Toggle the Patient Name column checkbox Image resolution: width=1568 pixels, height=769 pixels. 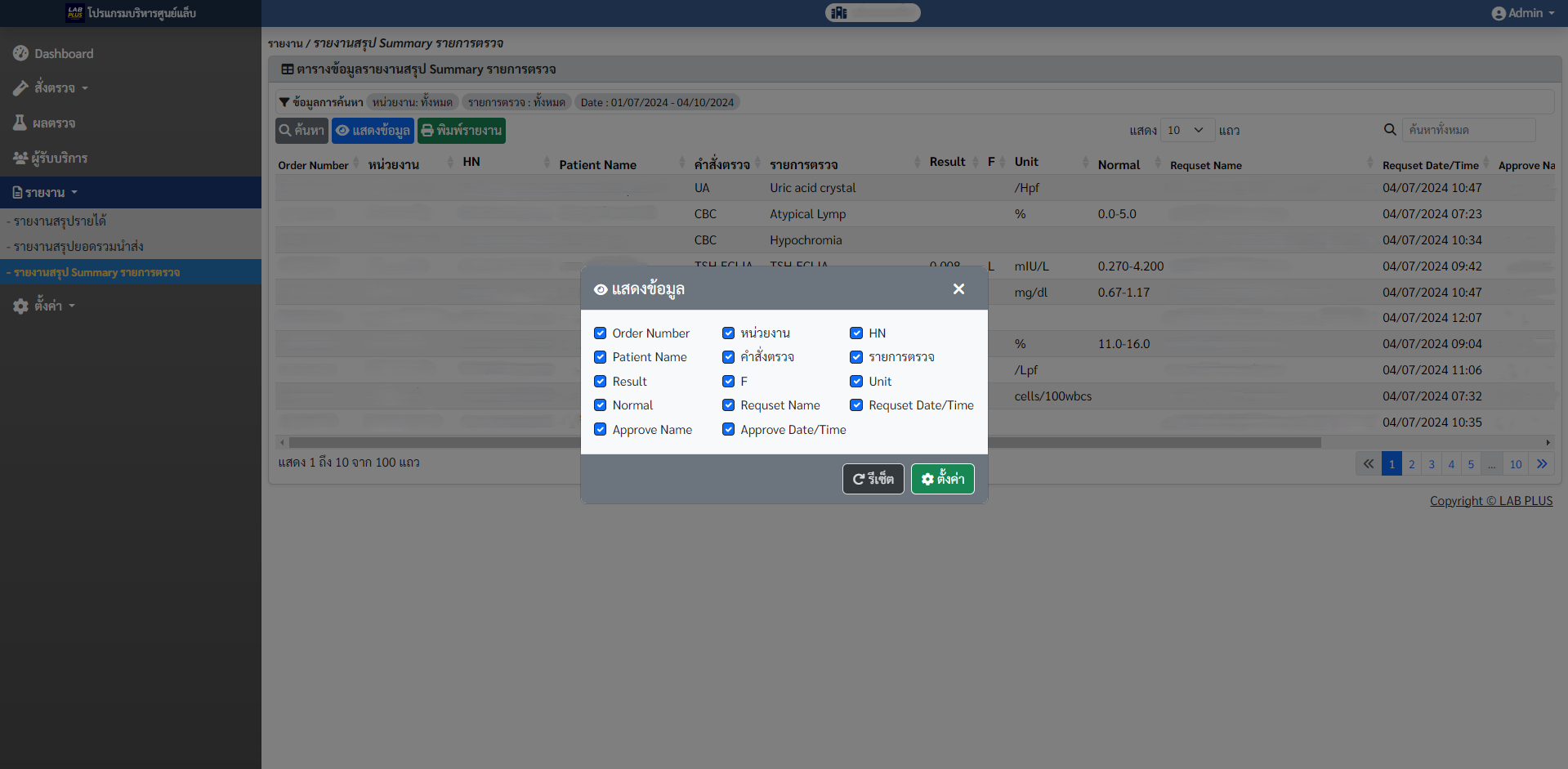[x=601, y=357]
